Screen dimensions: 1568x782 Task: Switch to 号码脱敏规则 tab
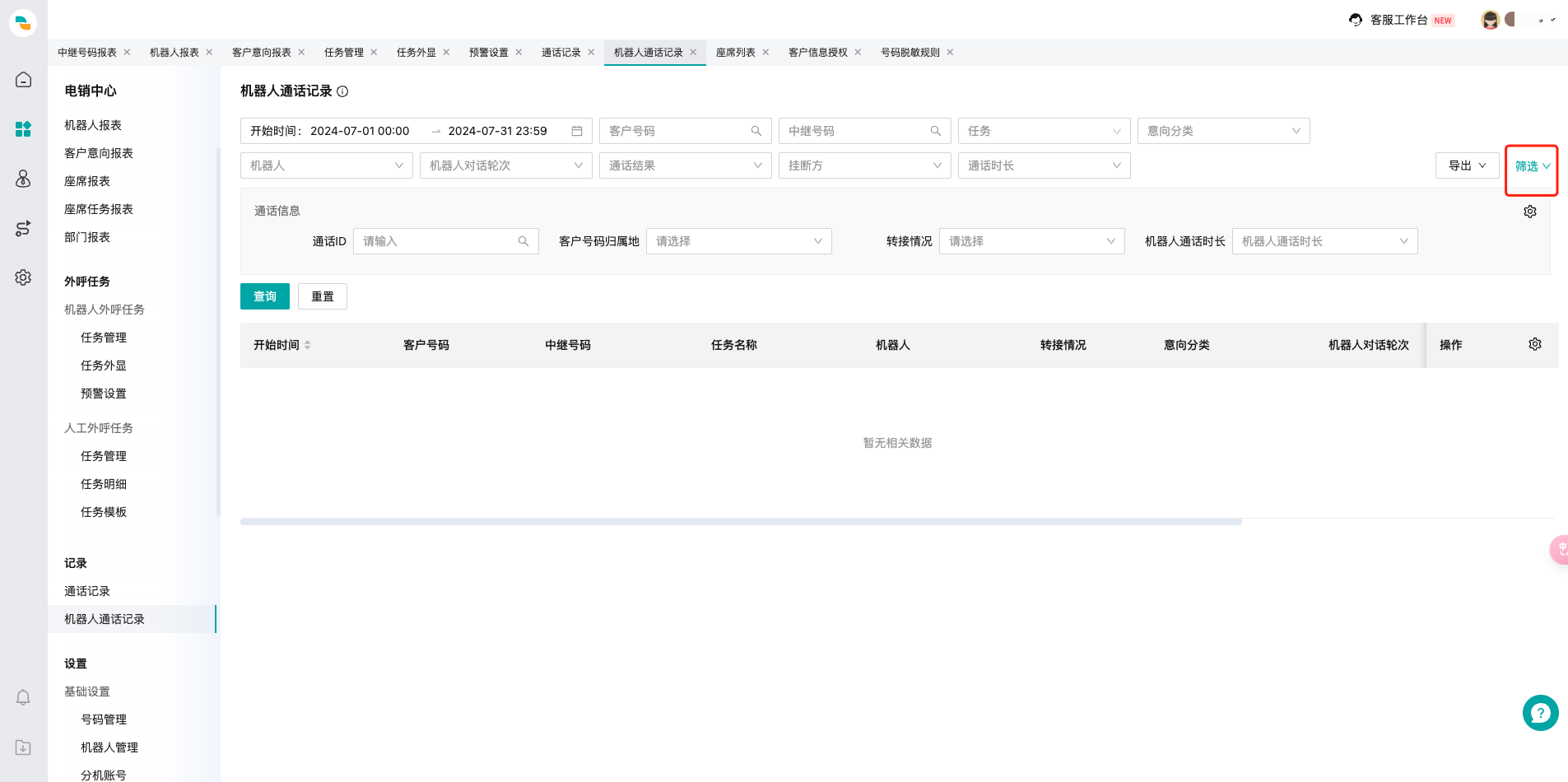tap(910, 52)
